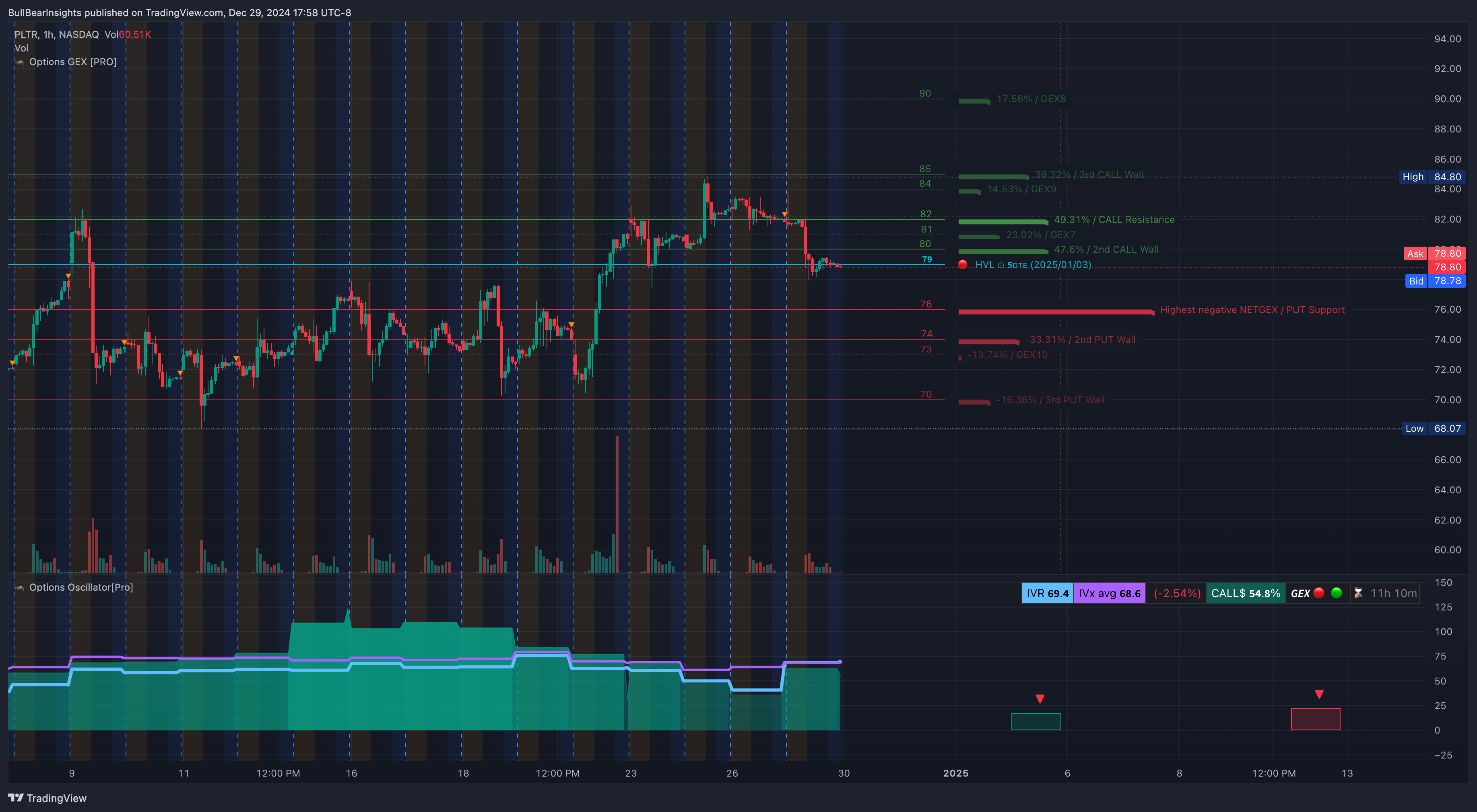This screenshot has width=1477, height=812.
Task: Click the Ask 78.80 price tag
Action: tap(1435, 253)
